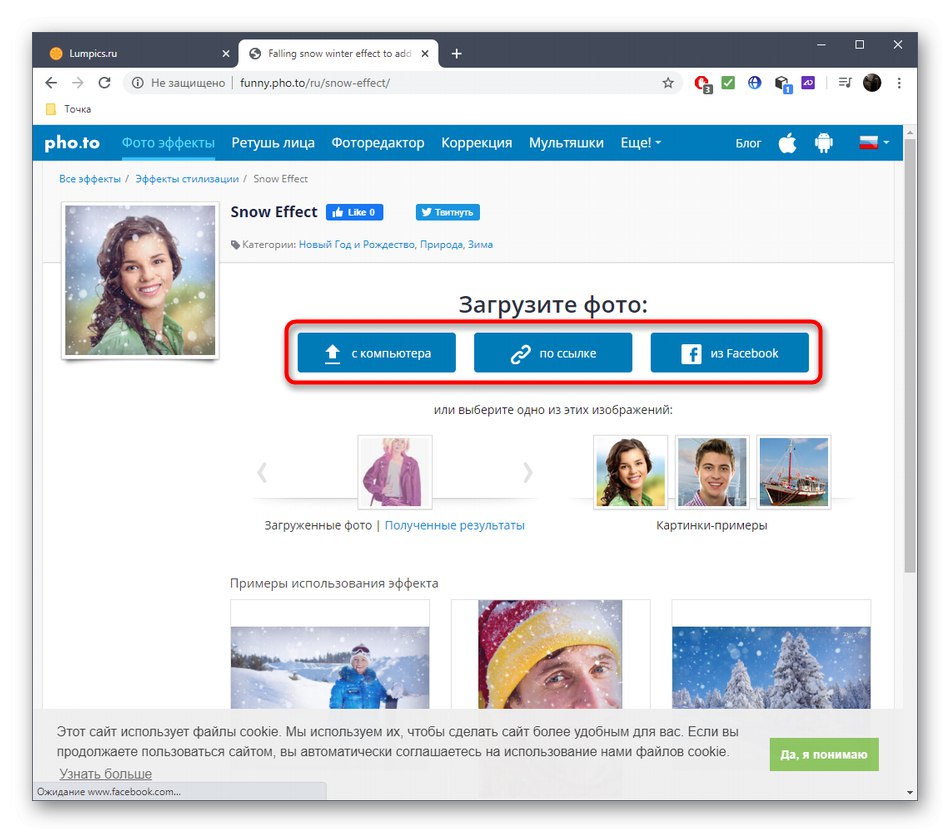This screenshot has width=950, height=833.
Task: Bookmark the page with the star icon
Action: pyautogui.click(x=668, y=83)
